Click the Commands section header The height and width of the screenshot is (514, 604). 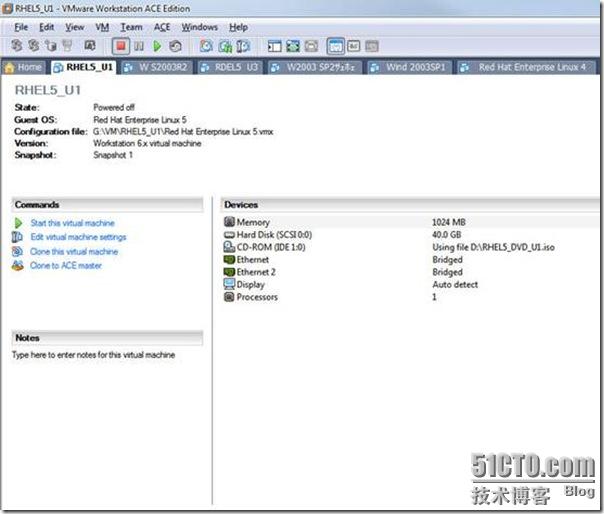107,205
